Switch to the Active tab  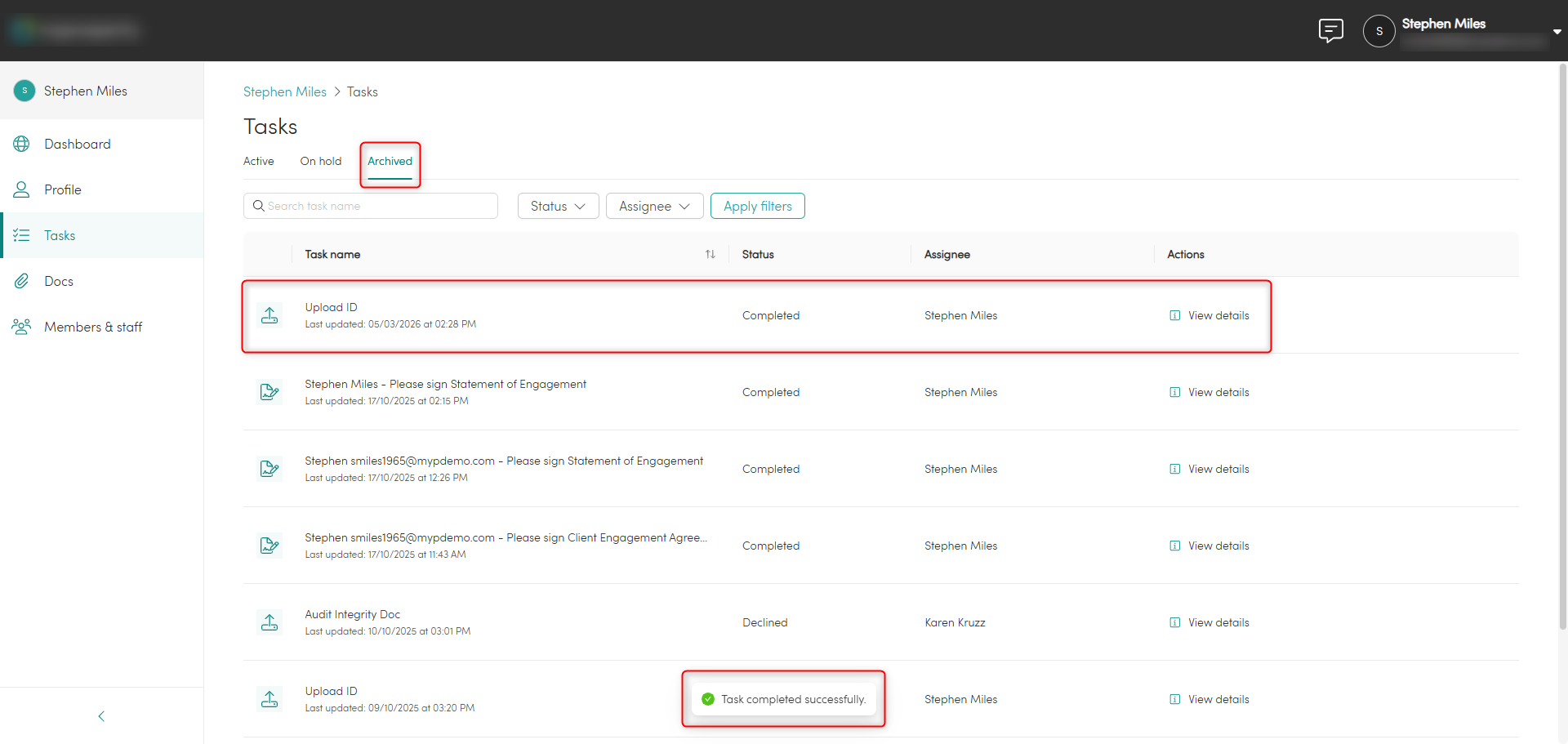(x=259, y=161)
